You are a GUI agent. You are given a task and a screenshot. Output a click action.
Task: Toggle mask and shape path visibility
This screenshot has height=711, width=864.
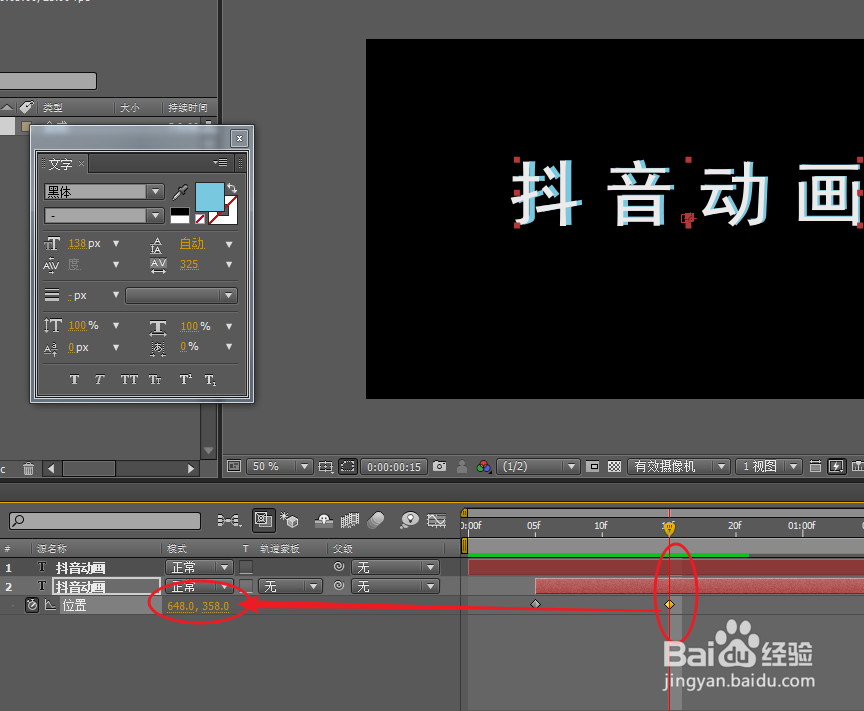coord(348,466)
